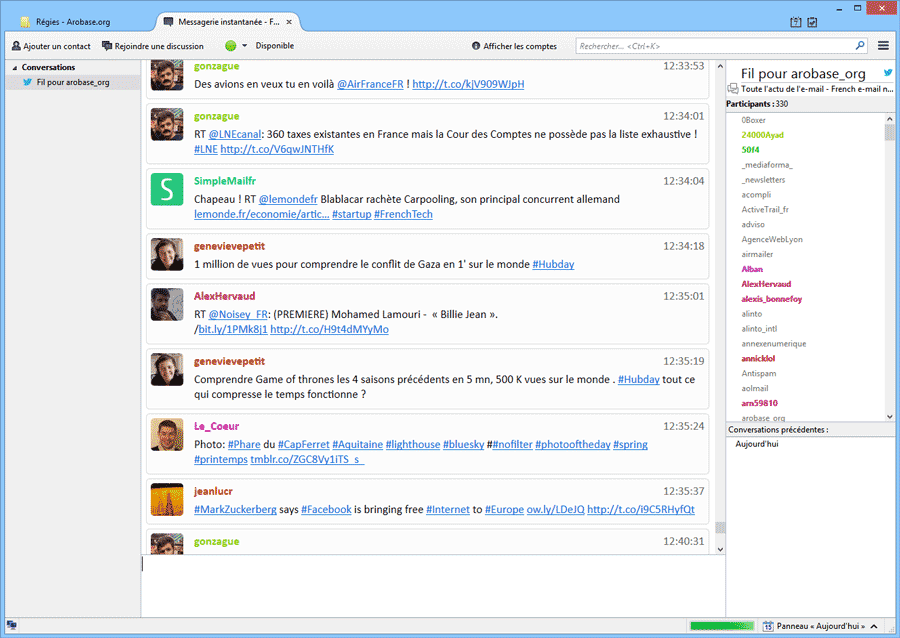Click the chat icon on the Messagerie instantanée tab
This screenshot has width=900, height=638.
[x=168, y=22]
